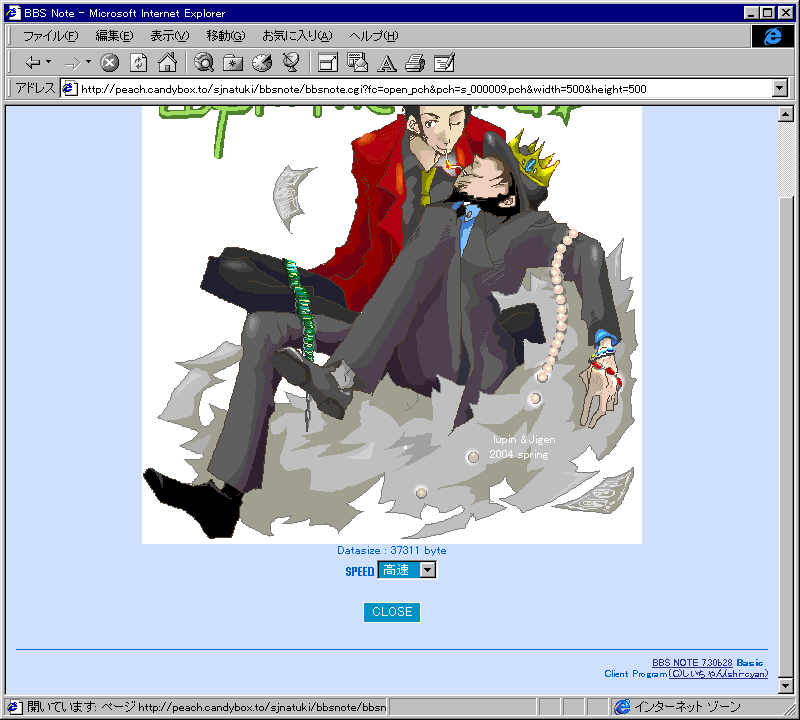Click the scrollbar up arrow

[786, 114]
